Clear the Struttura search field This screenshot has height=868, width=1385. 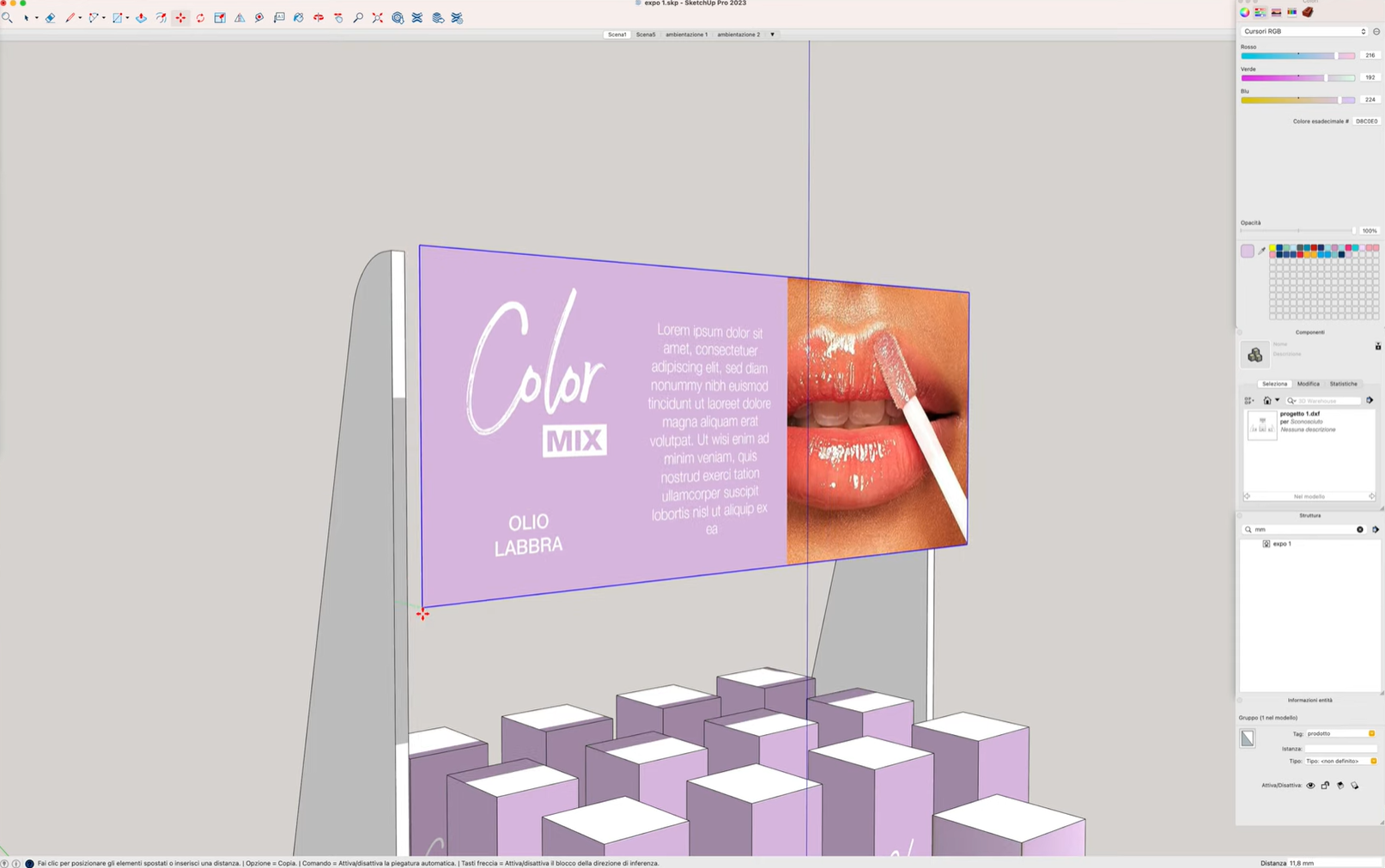tap(1360, 530)
